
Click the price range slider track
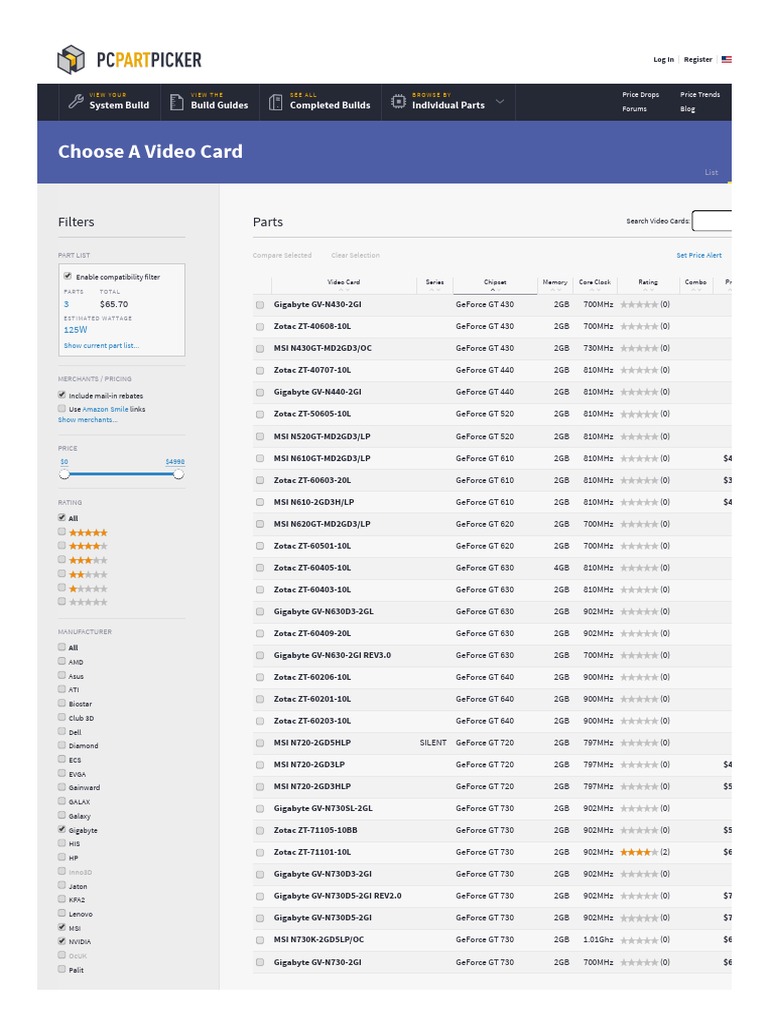121,474
